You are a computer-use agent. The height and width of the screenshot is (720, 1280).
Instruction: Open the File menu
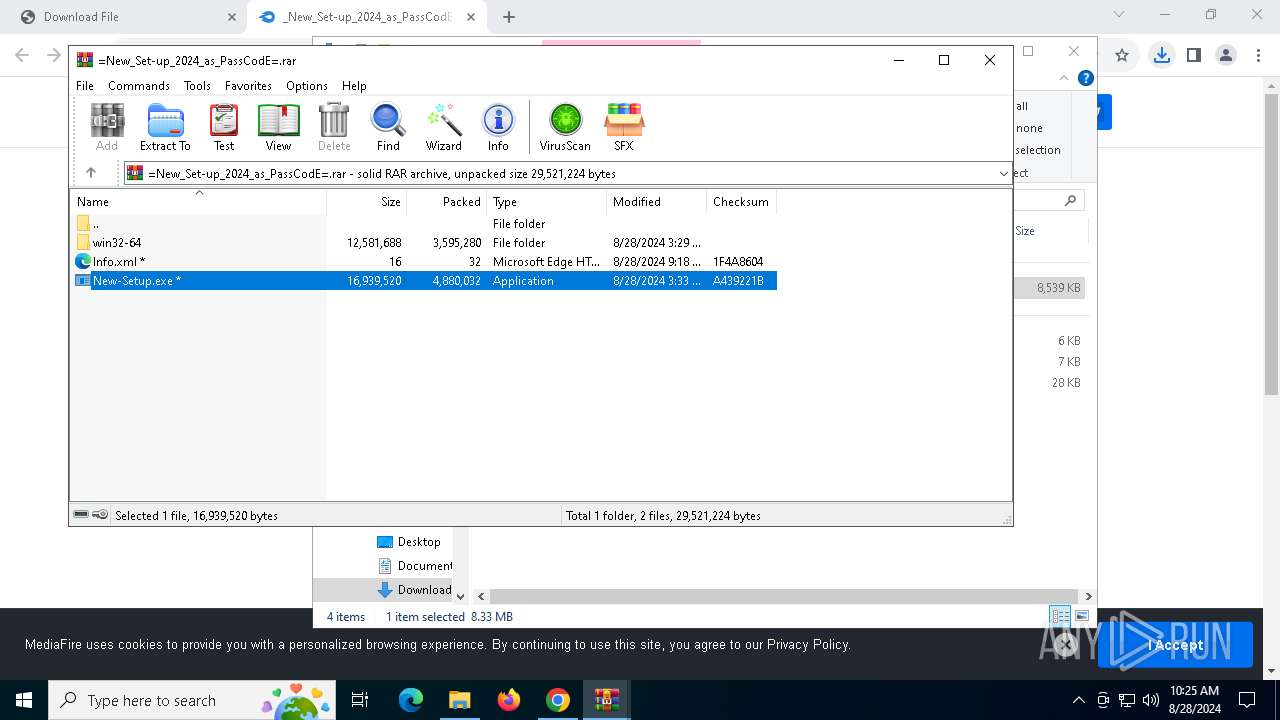pos(85,86)
